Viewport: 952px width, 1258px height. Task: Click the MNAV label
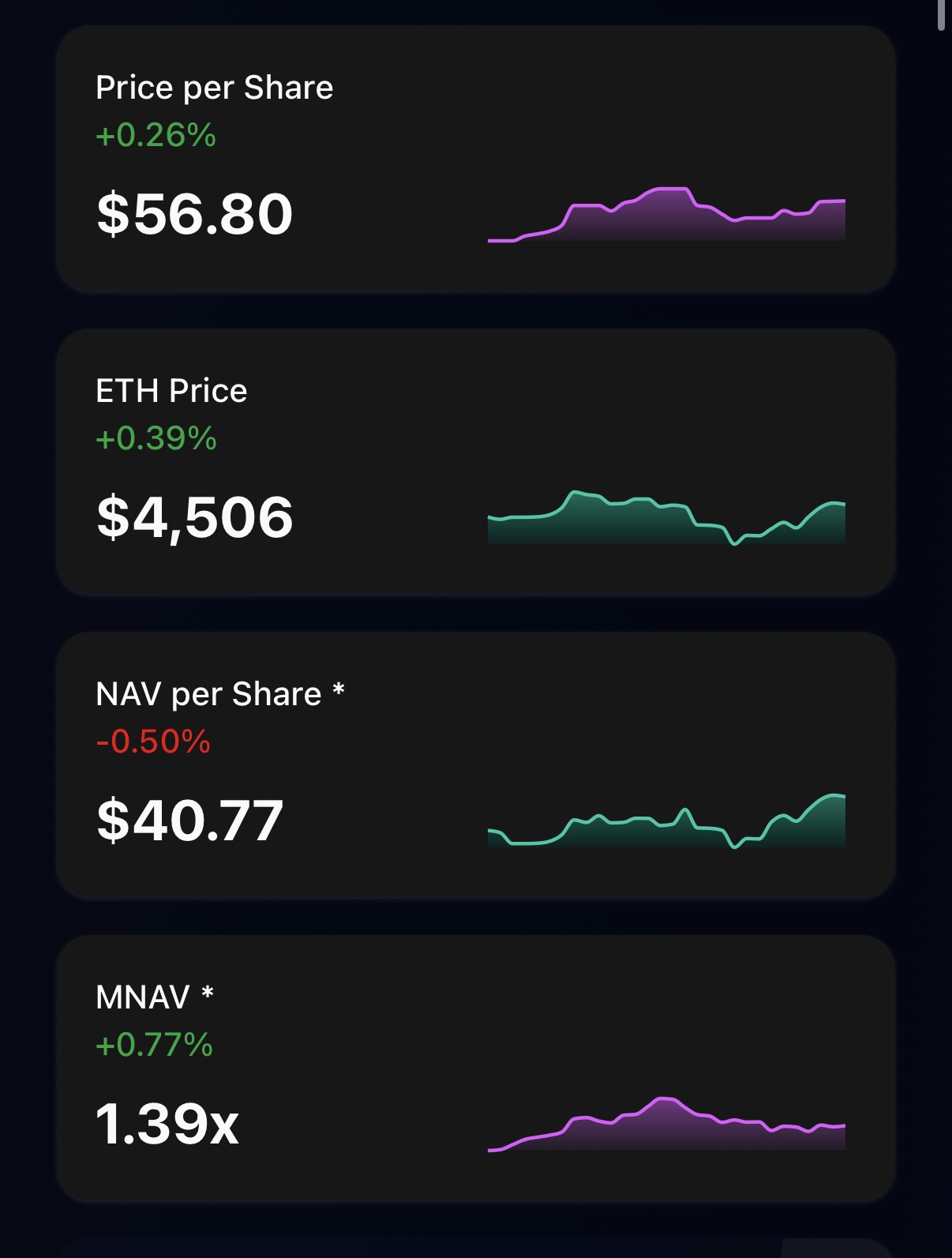click(x=143, y=997)
